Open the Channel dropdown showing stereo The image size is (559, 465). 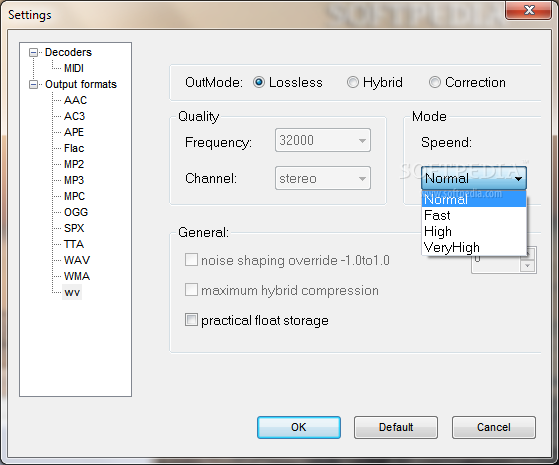(323, 178)
